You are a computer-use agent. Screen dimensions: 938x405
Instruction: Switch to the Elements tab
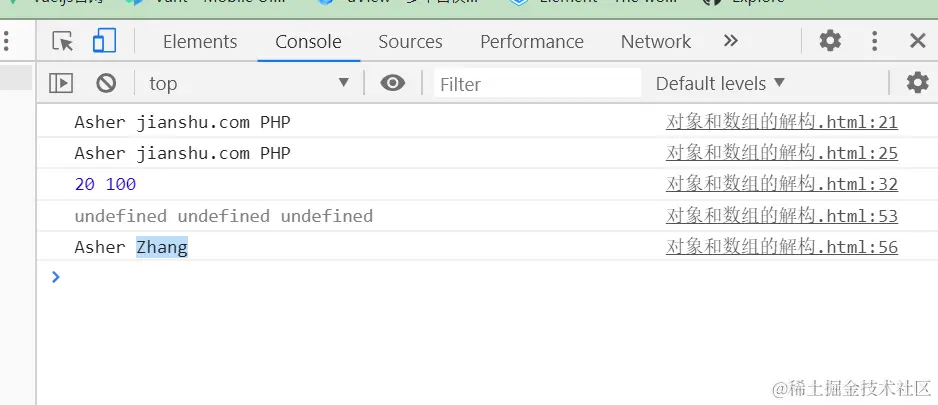tap(200, 41)
